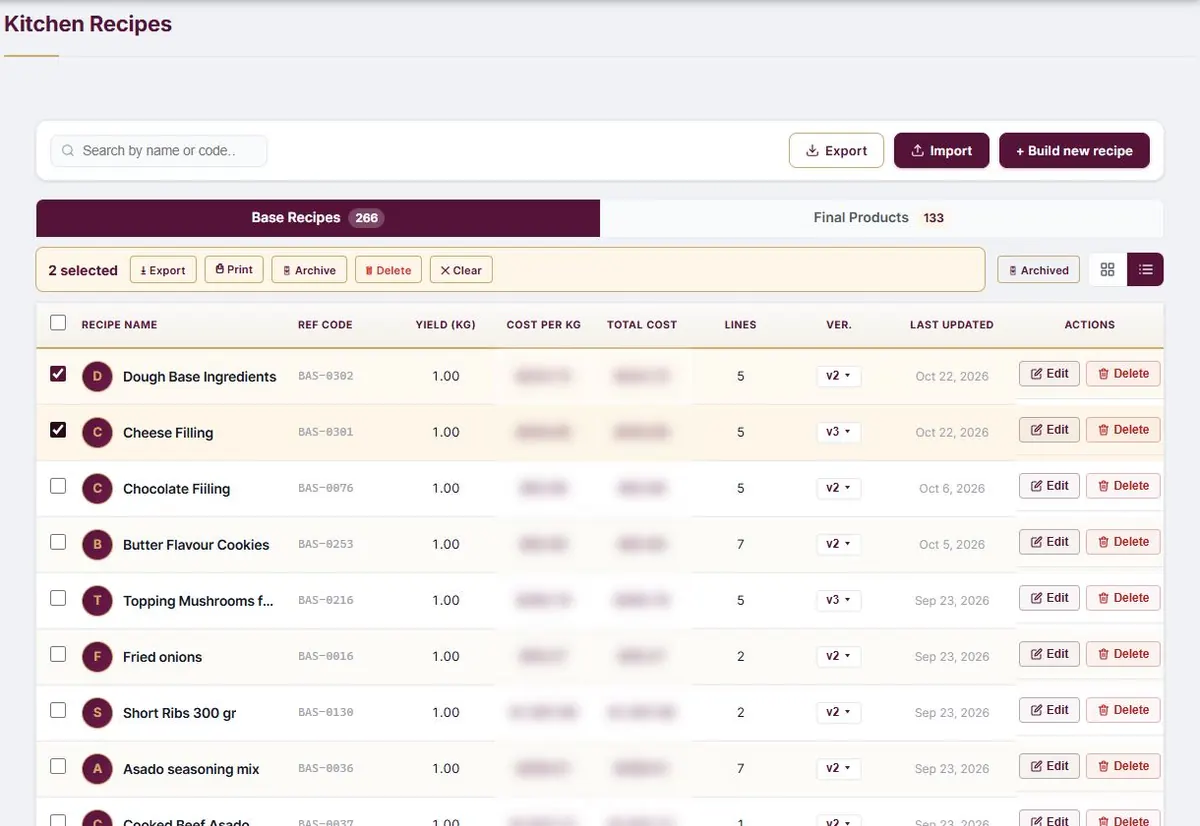Edit Cheese Filling recipe
The width and height of the screenshot is (1200, 826).
1049,429
